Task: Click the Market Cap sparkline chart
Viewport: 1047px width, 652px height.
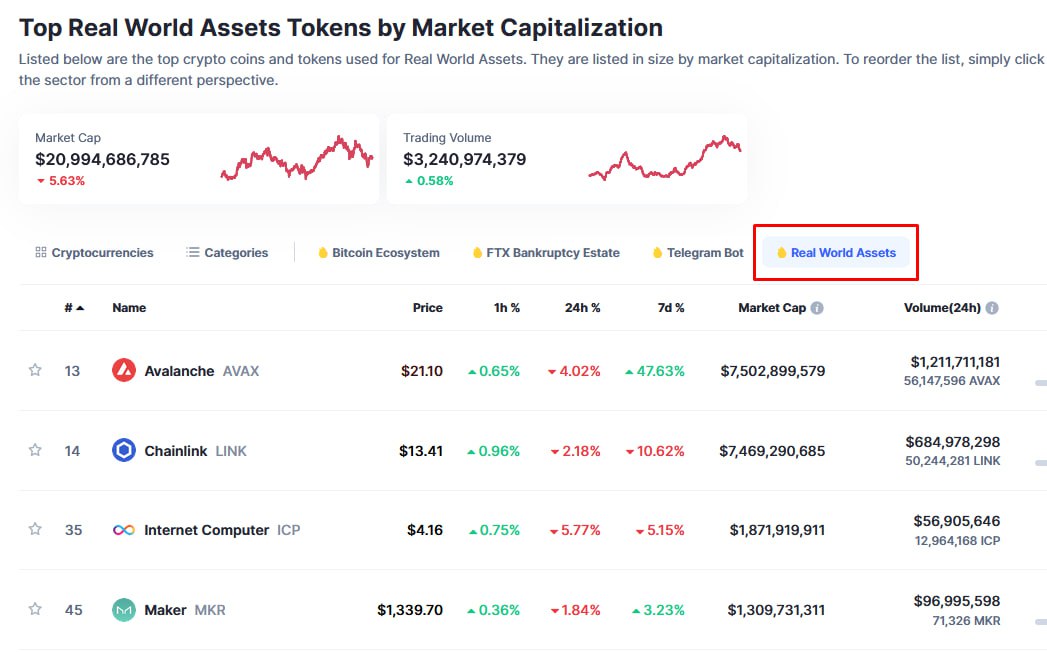Action: [297, 159]
